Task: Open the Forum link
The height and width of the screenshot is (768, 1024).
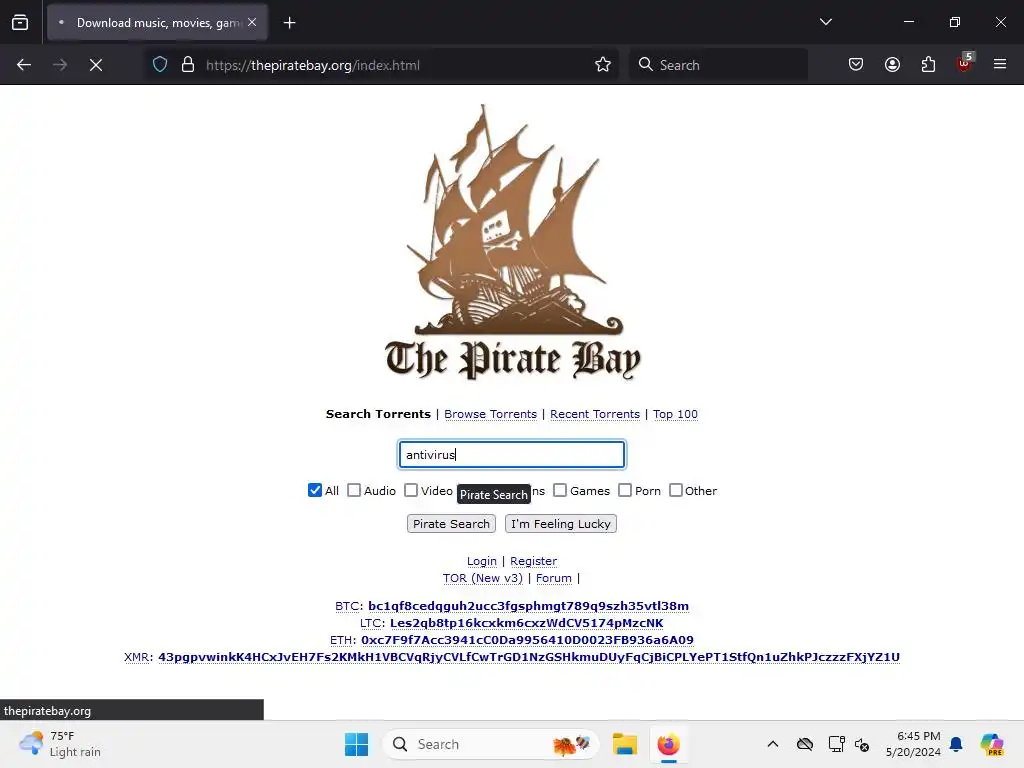Action: coord(554,578)
